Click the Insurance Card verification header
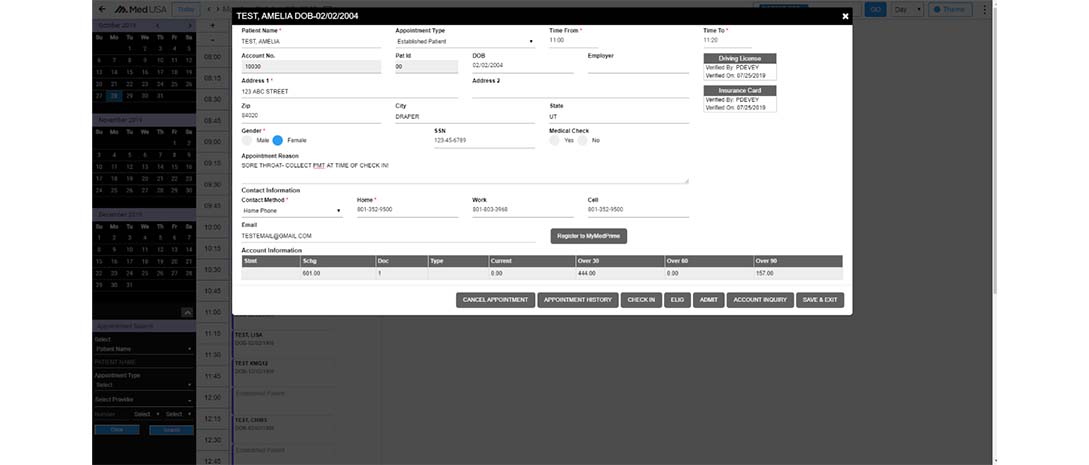1089x465 pixels. tap(740, 91)
